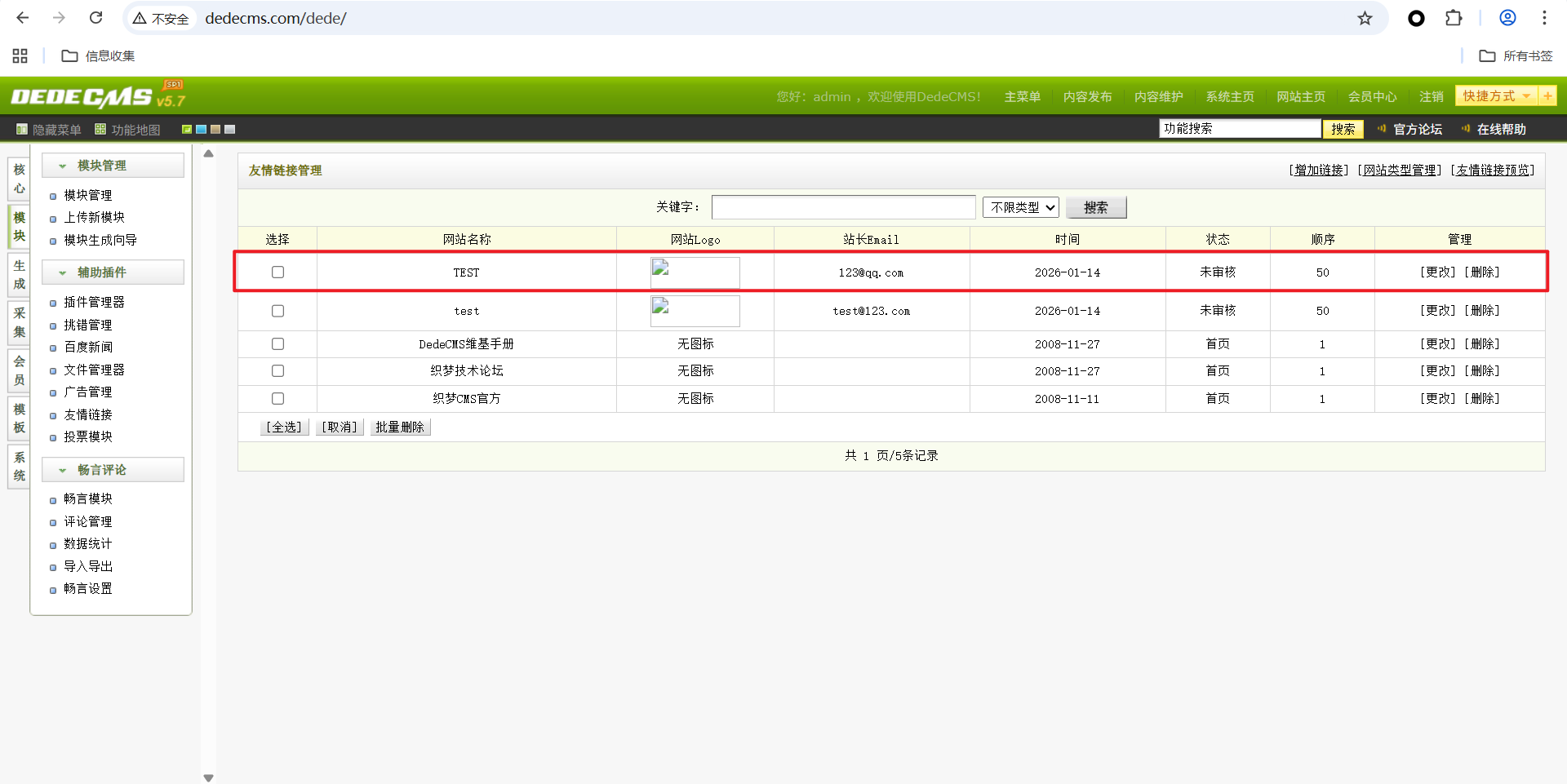Image resolution: width=1567 pixels, height=784 pixels.
Task: Switch to the 系统 vertical tab
Action: [20, 466]
